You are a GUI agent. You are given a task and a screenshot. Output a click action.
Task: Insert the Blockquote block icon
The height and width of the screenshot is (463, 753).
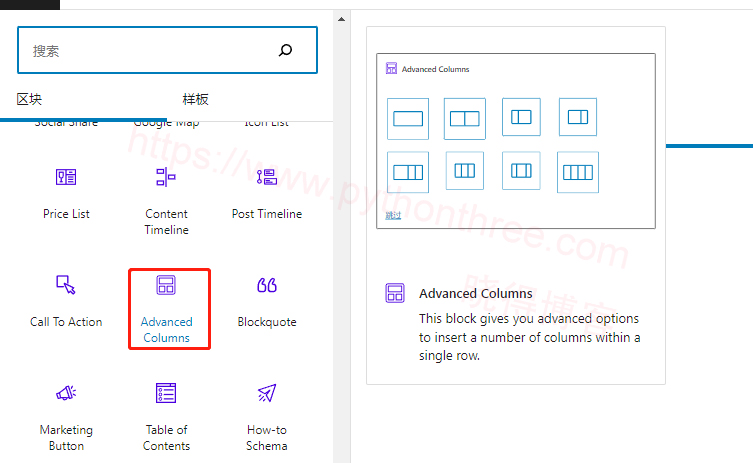coord(267,285)
